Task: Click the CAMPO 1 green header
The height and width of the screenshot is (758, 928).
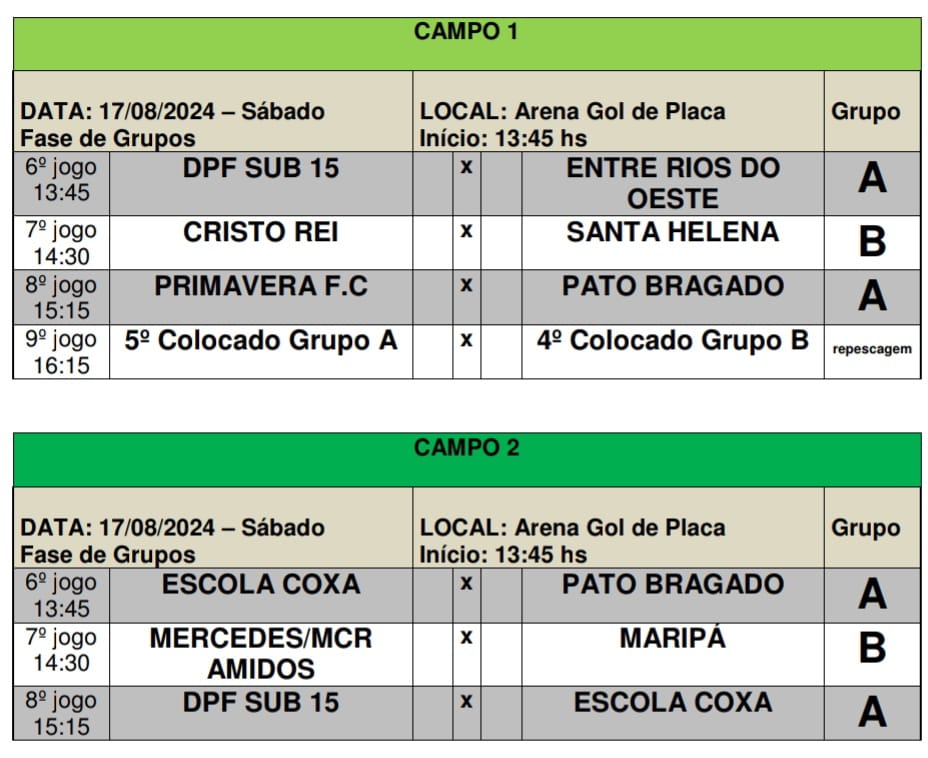Action: (466, 32)
